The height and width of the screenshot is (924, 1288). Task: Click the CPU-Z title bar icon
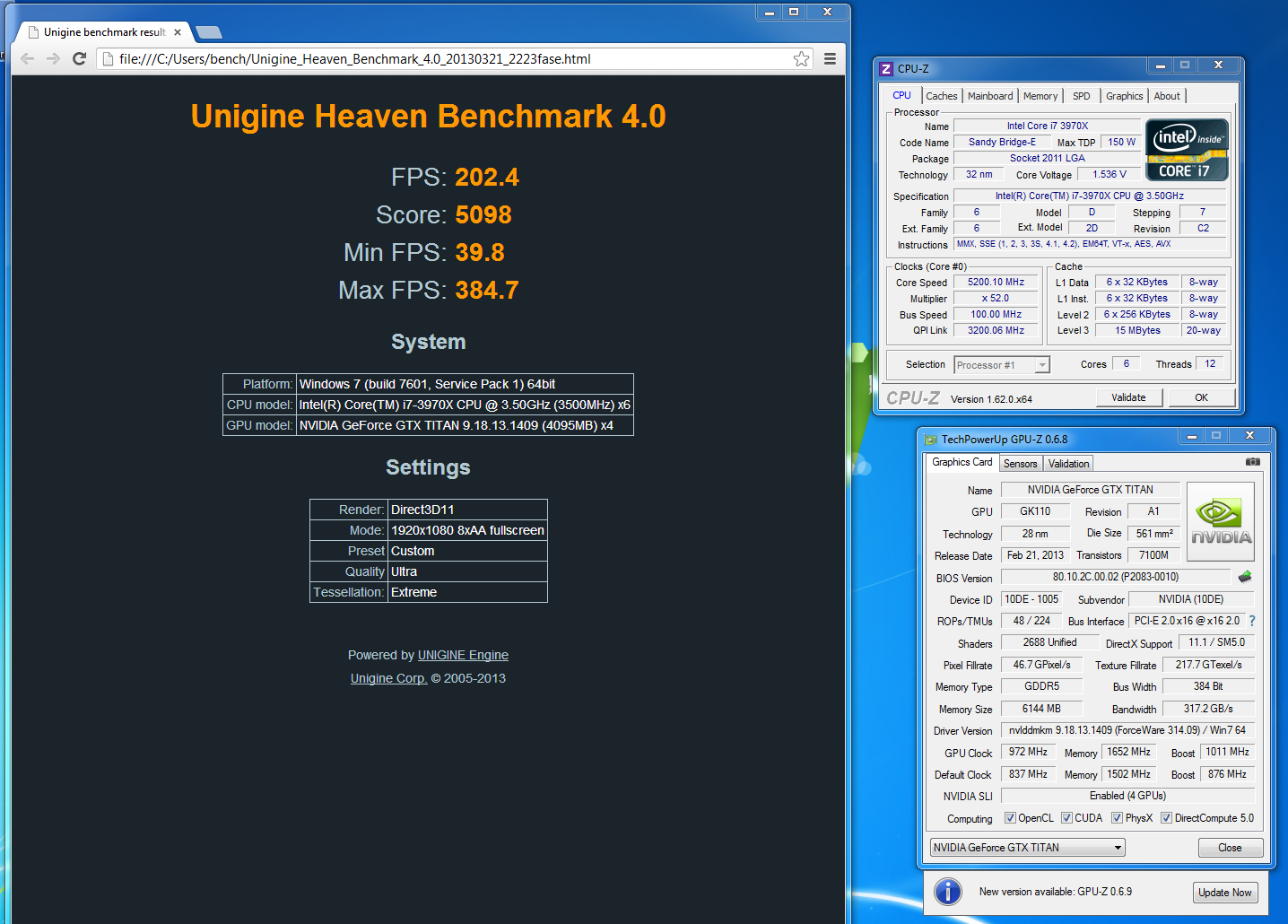886,68
